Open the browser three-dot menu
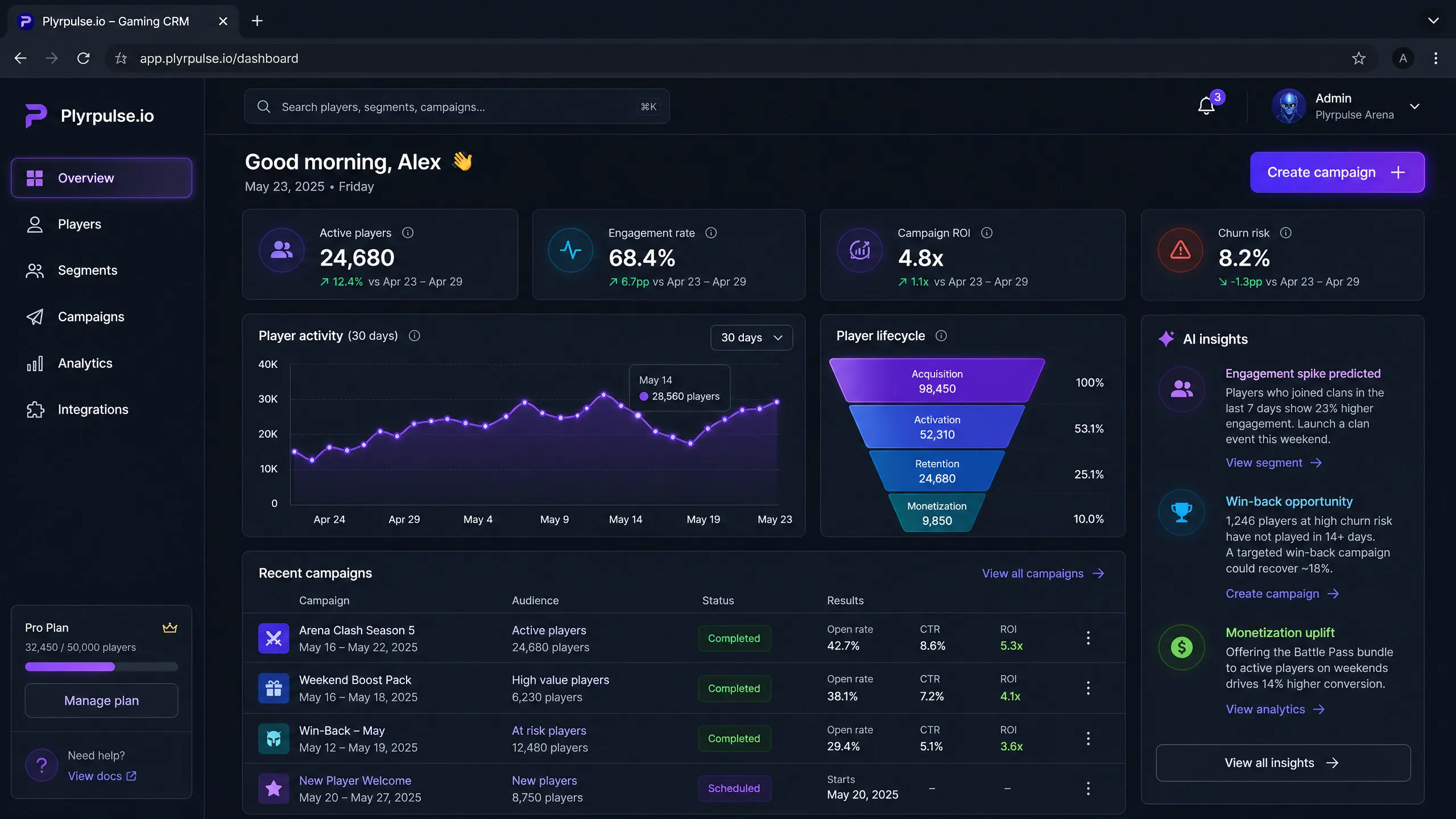 pyautogui.click(x=1436, y=58)
